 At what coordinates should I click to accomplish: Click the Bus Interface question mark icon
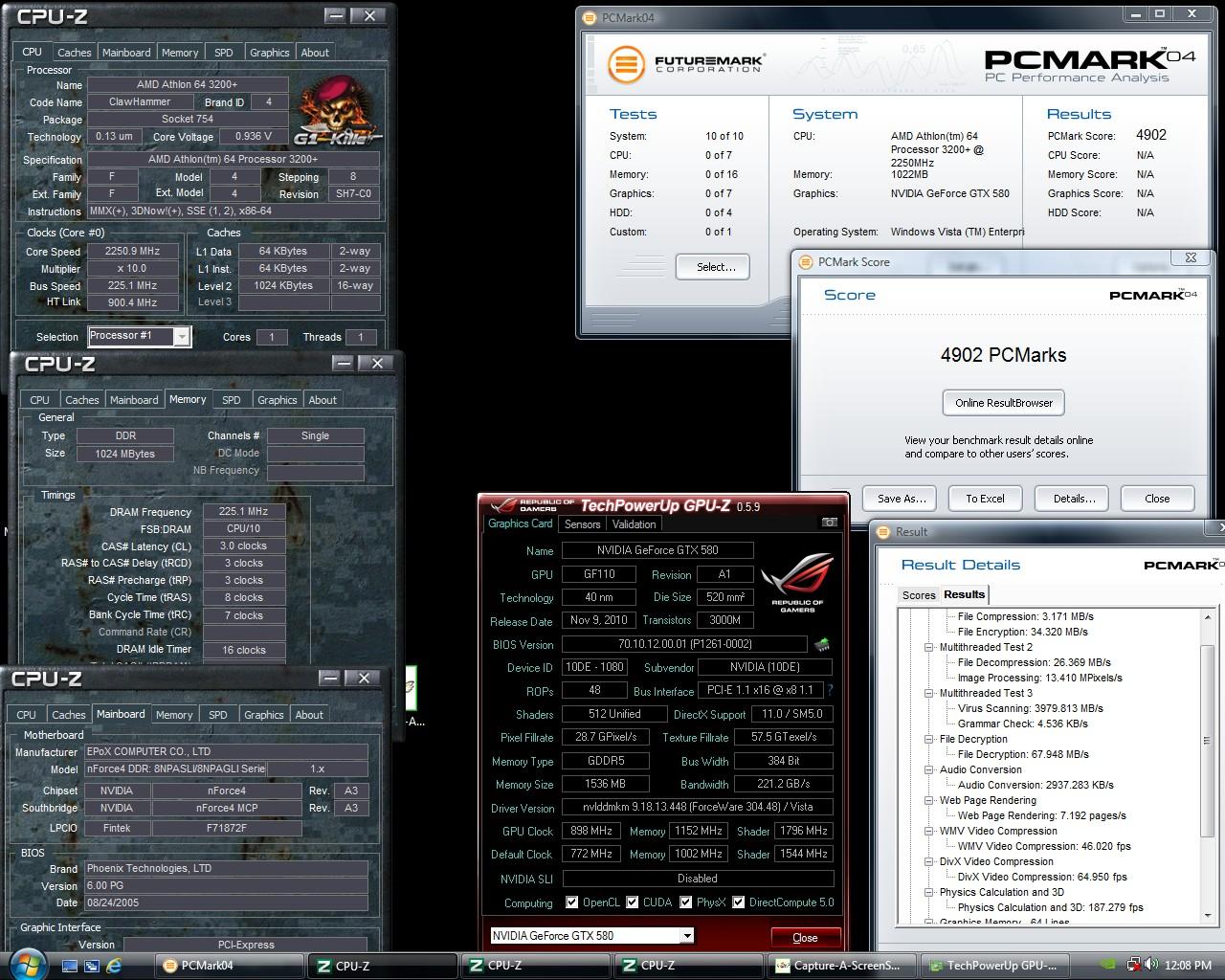(x=830, y=690)
